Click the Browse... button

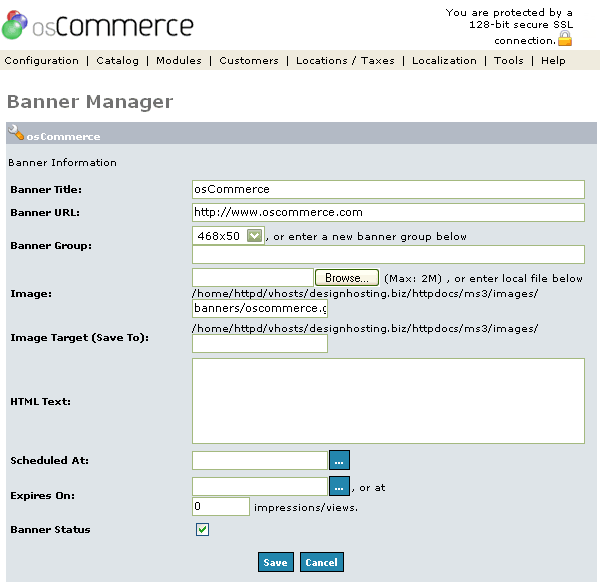[347, 278]
